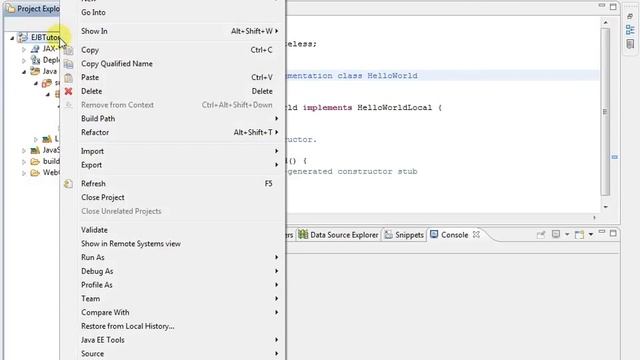
Task: Click the Deployment Descriptor node icon
Action: [x=36, y=60]
